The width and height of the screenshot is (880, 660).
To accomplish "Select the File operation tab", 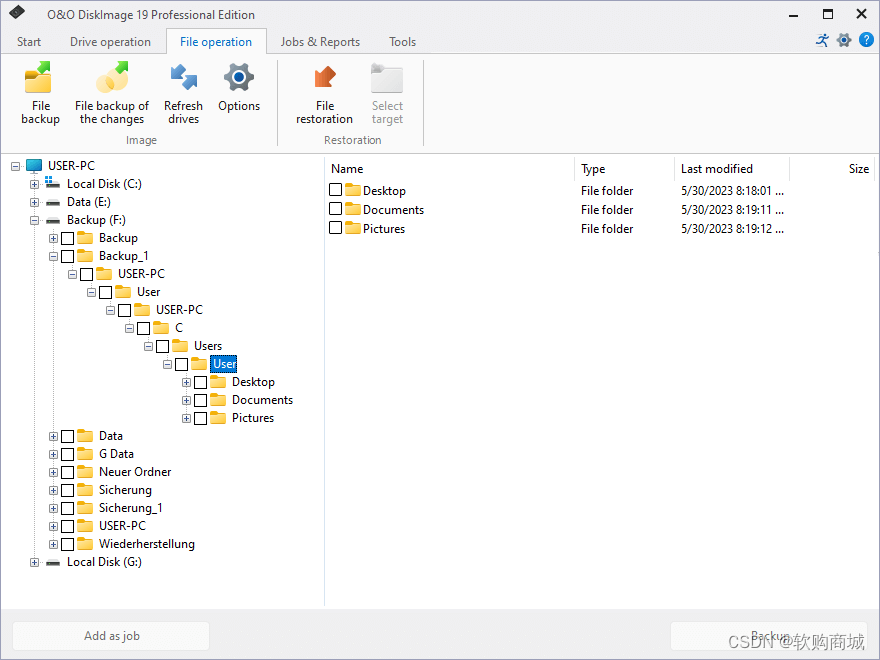I will (216, 42).
